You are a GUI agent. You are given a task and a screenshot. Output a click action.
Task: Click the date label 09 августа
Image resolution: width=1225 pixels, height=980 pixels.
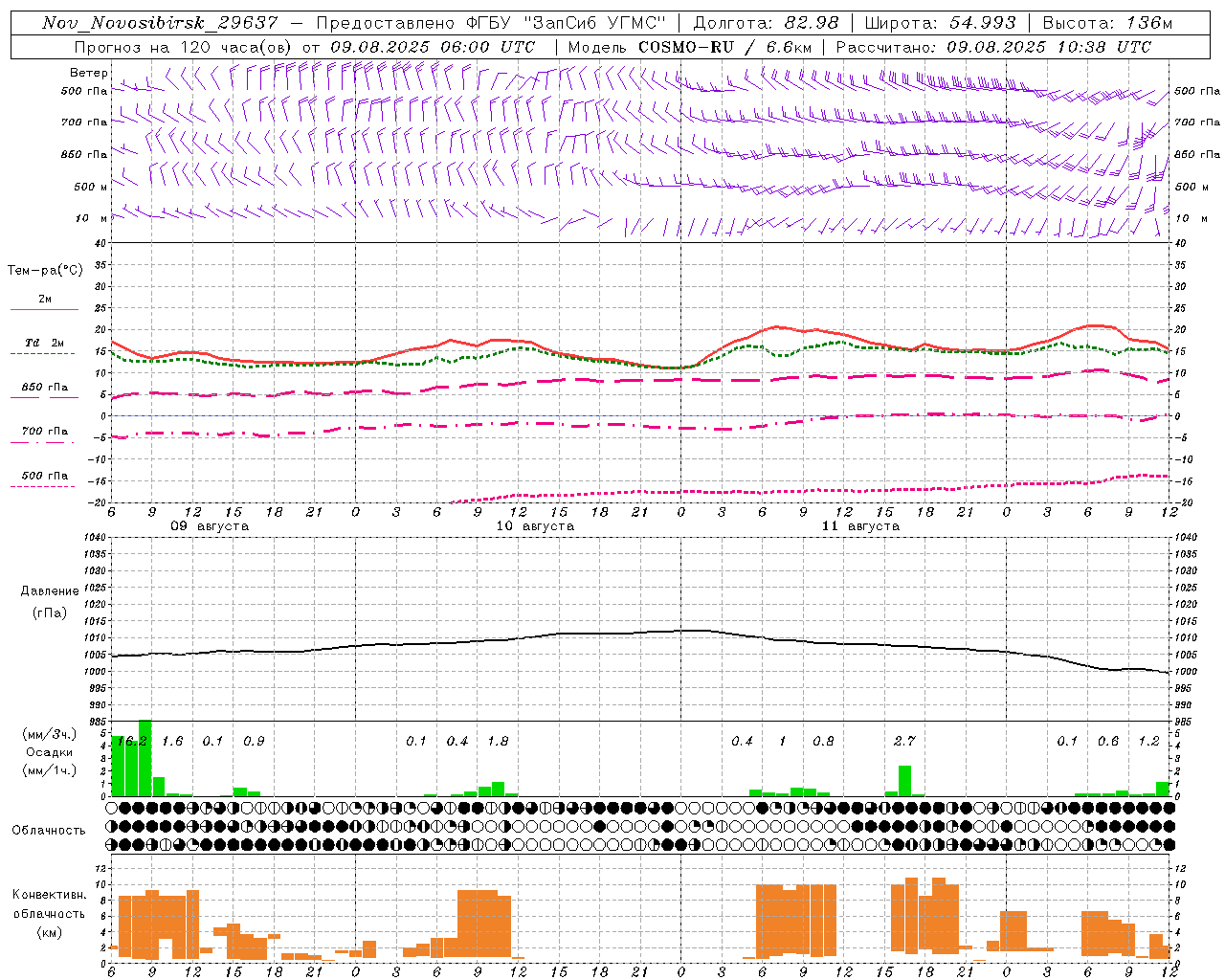pyautogui.click(x=210, y=526)
